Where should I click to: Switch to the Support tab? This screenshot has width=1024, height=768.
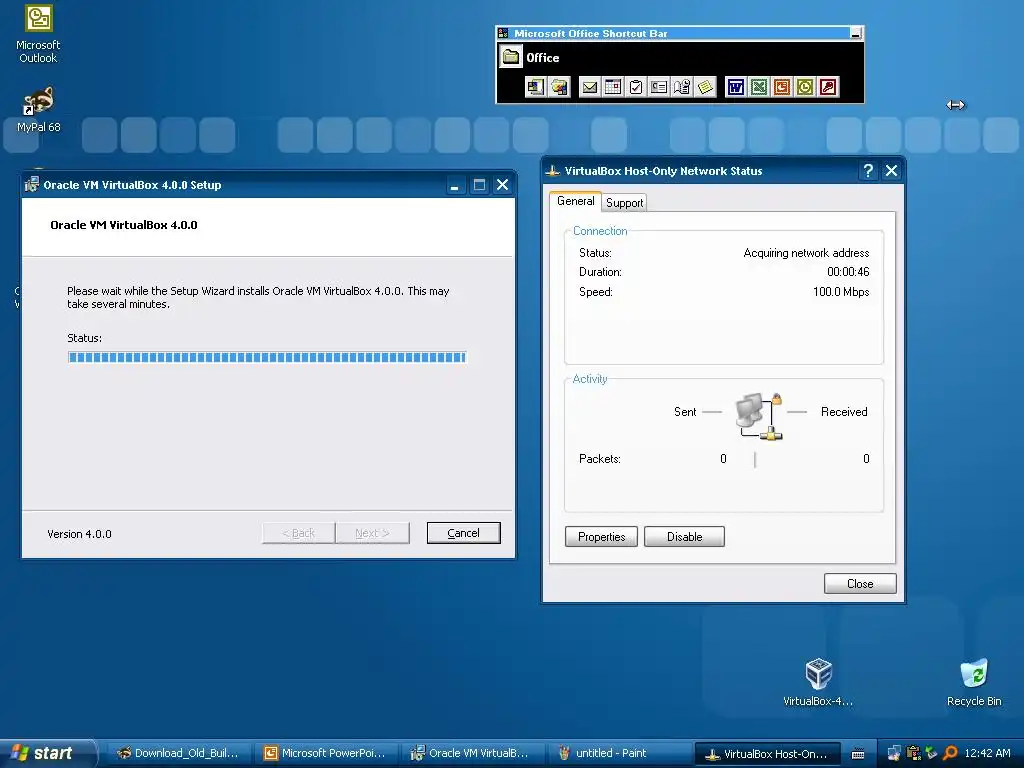pyautogui.click(x=624, y=203)
